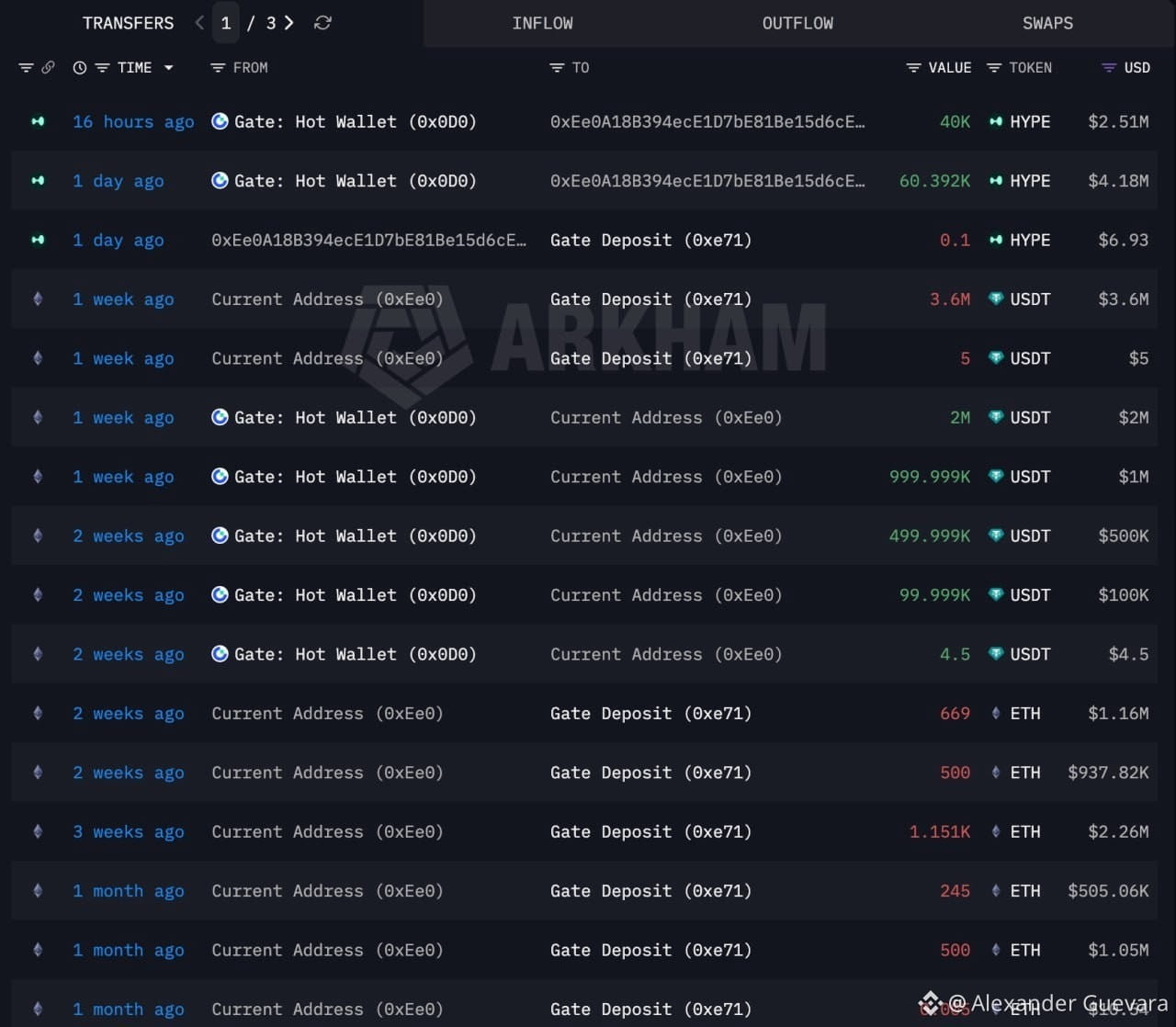This screenshot has width=1176, height=1027.
Task: Click the 60.392K HYPE value
Action: pos(934,181)
